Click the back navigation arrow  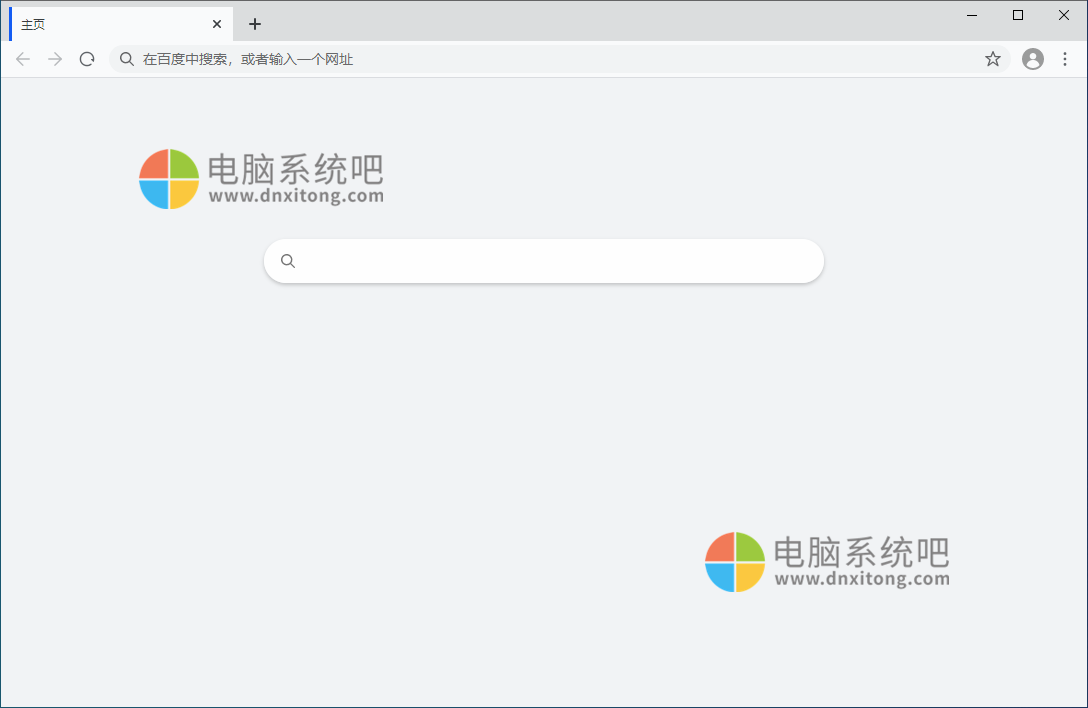pos(22,59)
